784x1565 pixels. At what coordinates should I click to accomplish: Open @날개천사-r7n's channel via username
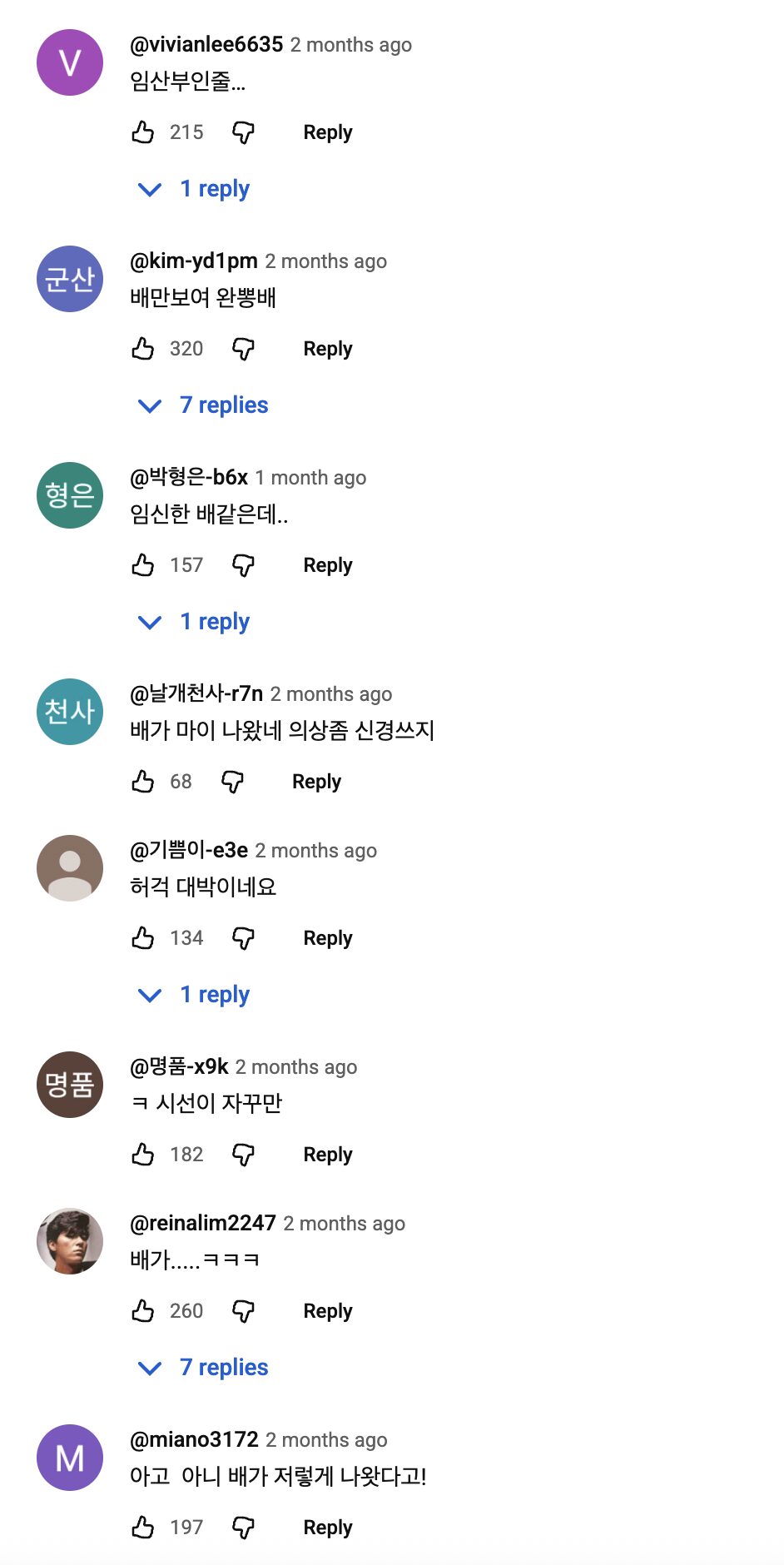point(196,693)
